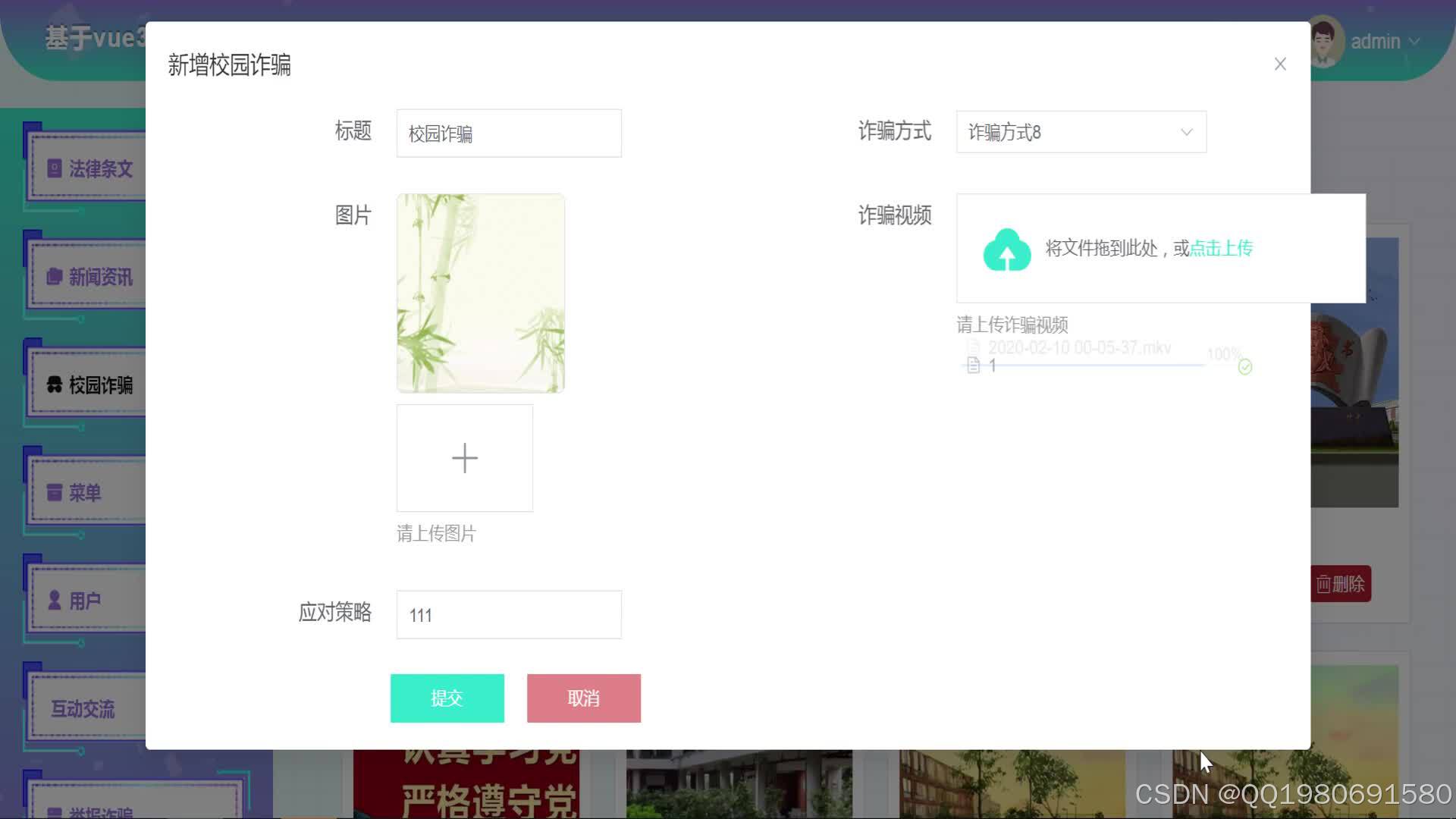
Task: Click the 菜单 menu icon in sidebar
Action: 53,493
